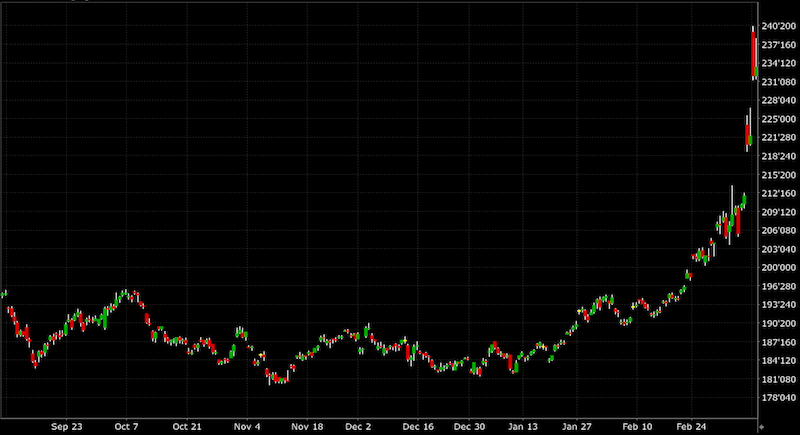Click the Dec 2 date label
The width and height of the screenshot is (800, 435).
coord(358,427)
